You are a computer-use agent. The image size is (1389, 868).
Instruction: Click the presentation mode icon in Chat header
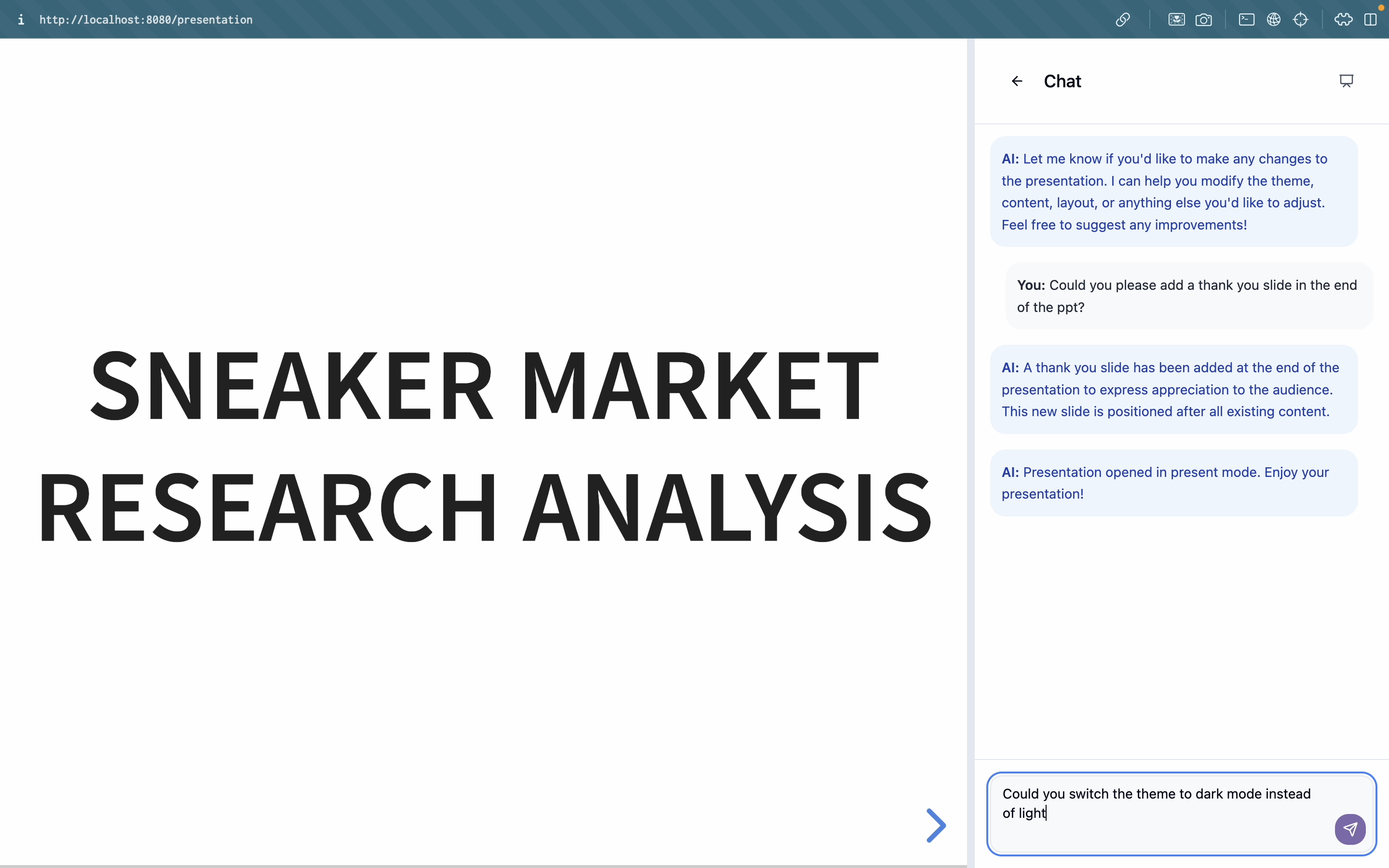[x=1346, y=81]
